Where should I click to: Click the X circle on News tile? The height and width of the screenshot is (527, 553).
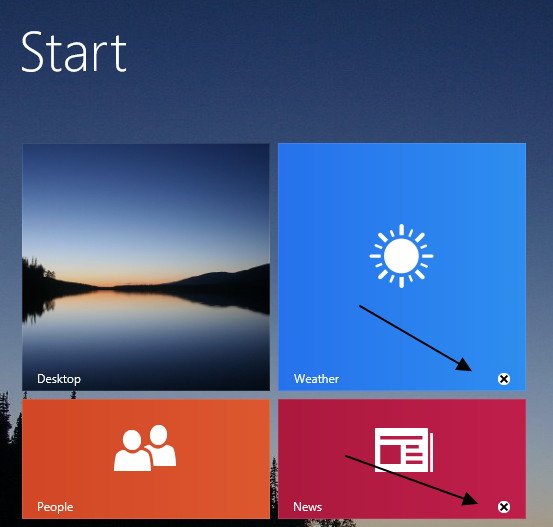point(504,507)
